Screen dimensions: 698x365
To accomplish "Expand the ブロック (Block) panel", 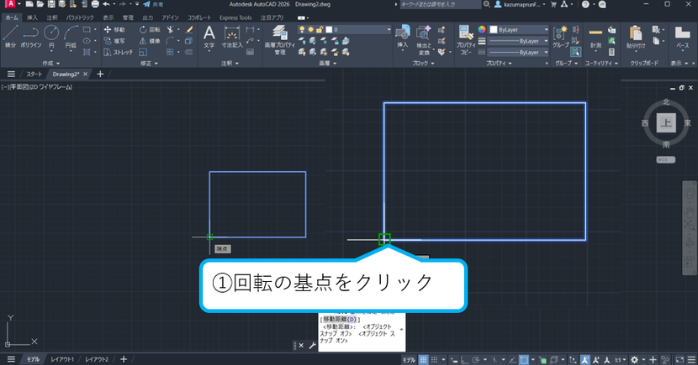I will (423, 63).
